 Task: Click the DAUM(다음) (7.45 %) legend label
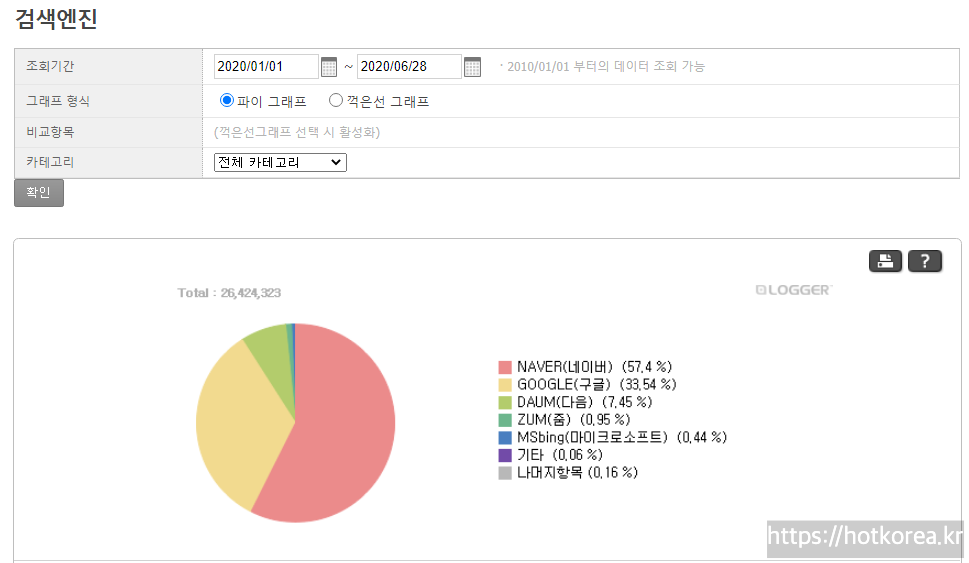click(x=585, y=402)
